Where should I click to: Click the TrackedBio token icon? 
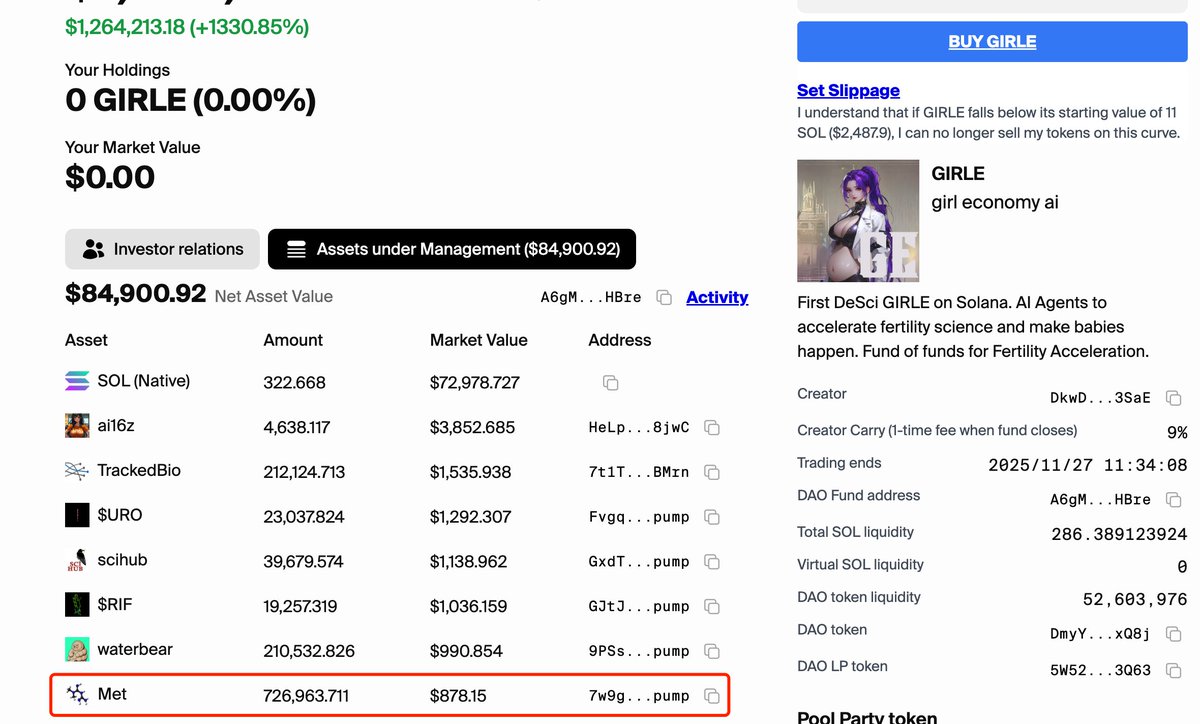tap(77, 470)
